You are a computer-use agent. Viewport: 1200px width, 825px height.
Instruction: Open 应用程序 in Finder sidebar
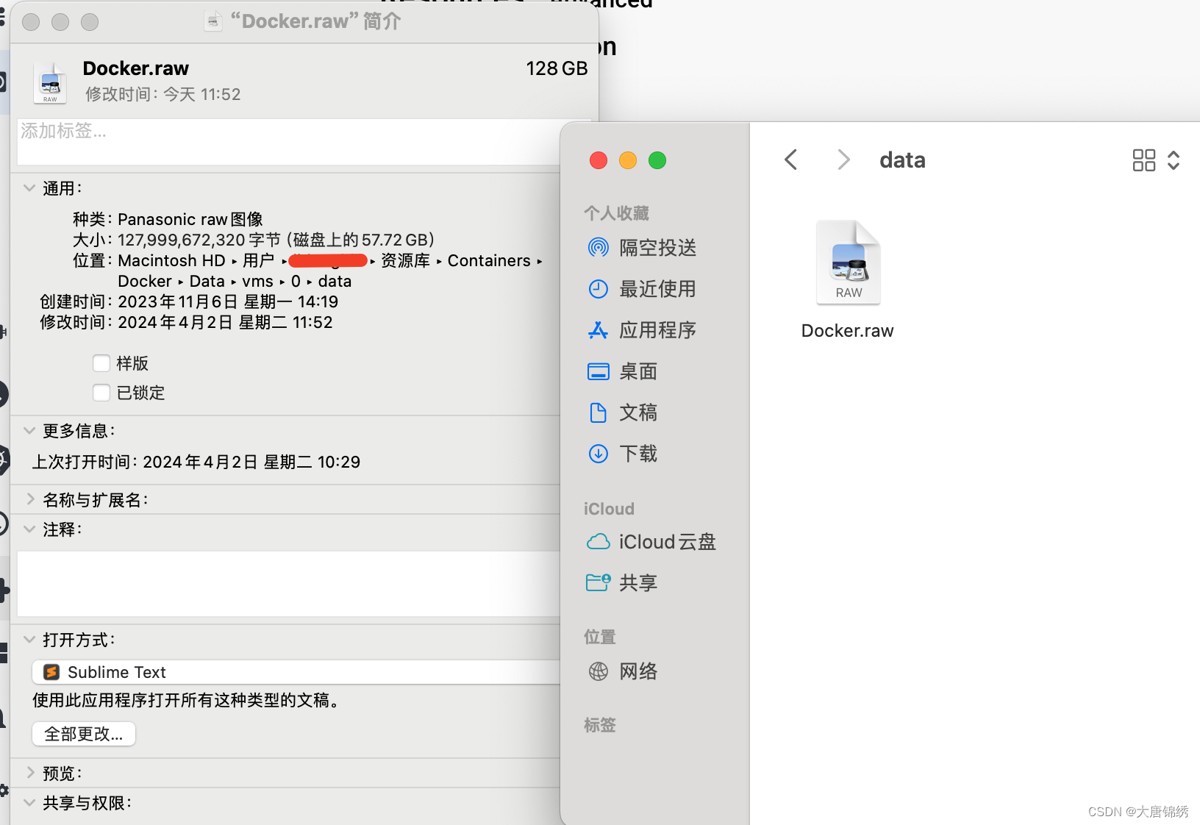point(658,330)
